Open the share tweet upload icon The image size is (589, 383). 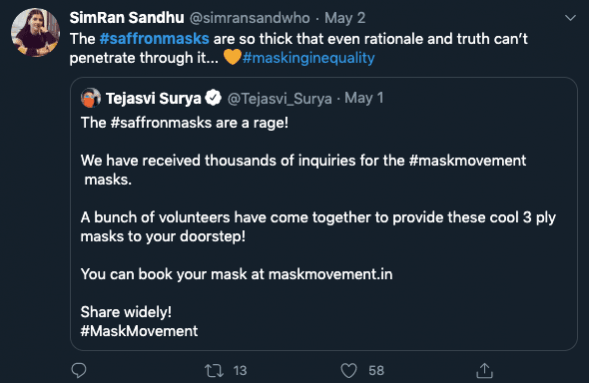(x=485, y=370)
